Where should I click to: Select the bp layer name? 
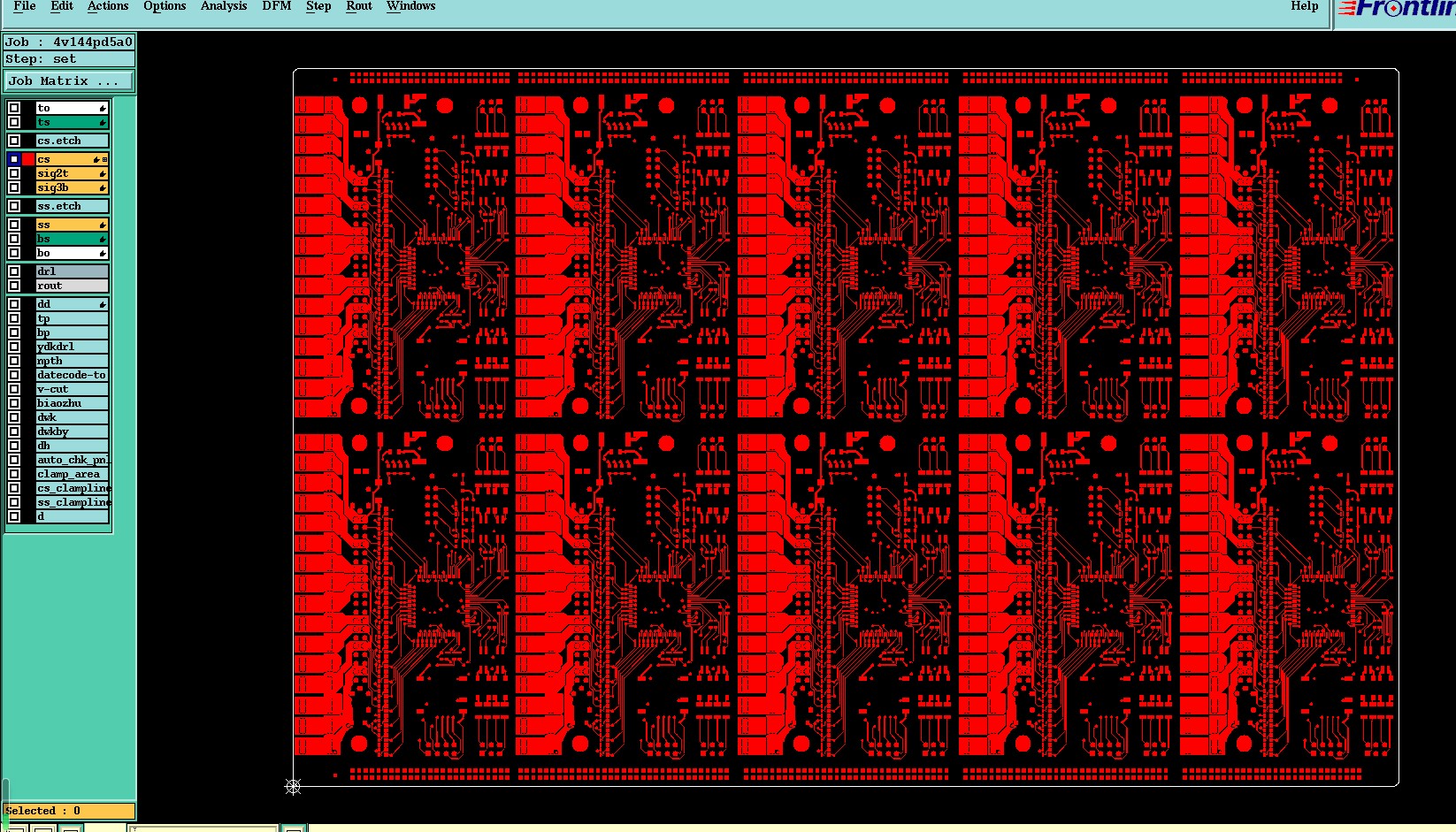click(x=72, y=332)
